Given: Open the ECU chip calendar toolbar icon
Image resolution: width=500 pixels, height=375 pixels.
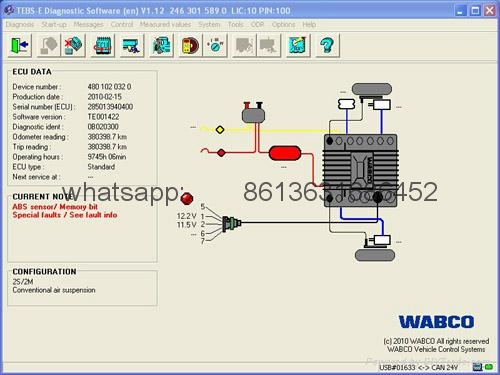Looking at the screenshot, I should click(x=103, y=45).
